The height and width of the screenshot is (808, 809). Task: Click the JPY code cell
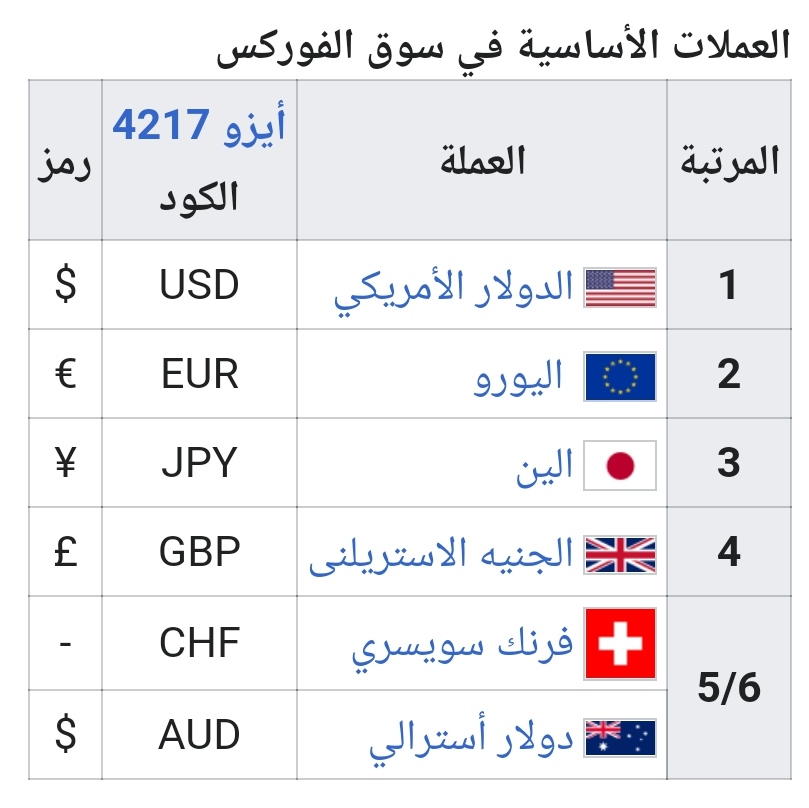tap(199, 464)
